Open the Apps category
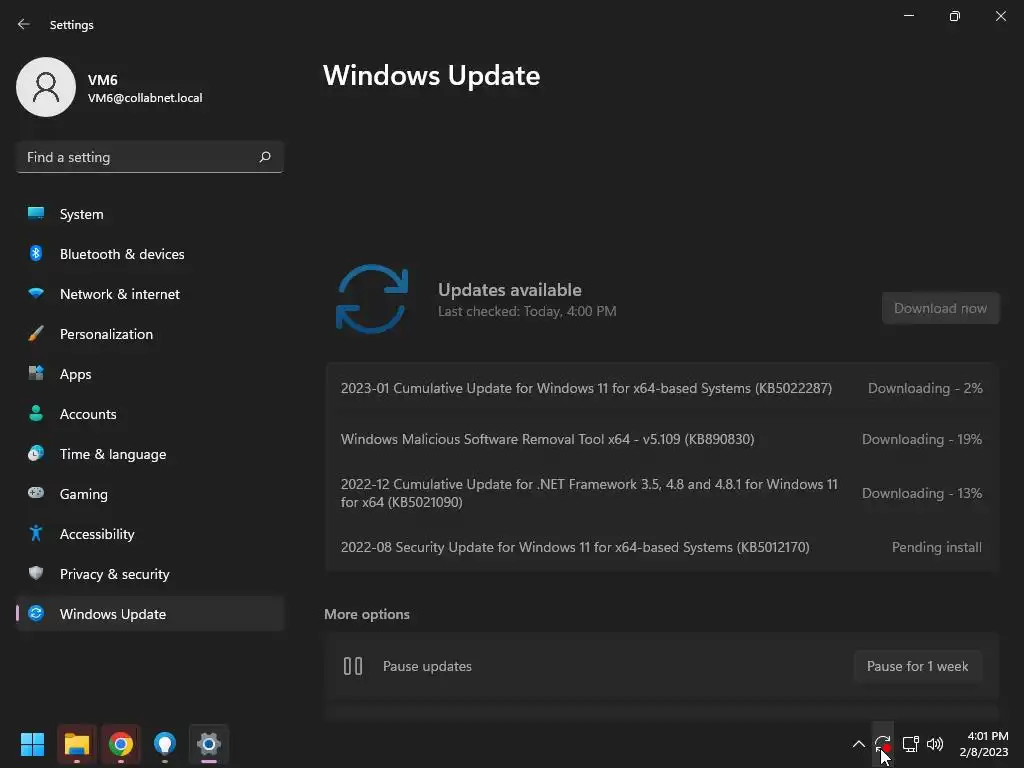Screen dimensions: 1024x768 (150, 374)
